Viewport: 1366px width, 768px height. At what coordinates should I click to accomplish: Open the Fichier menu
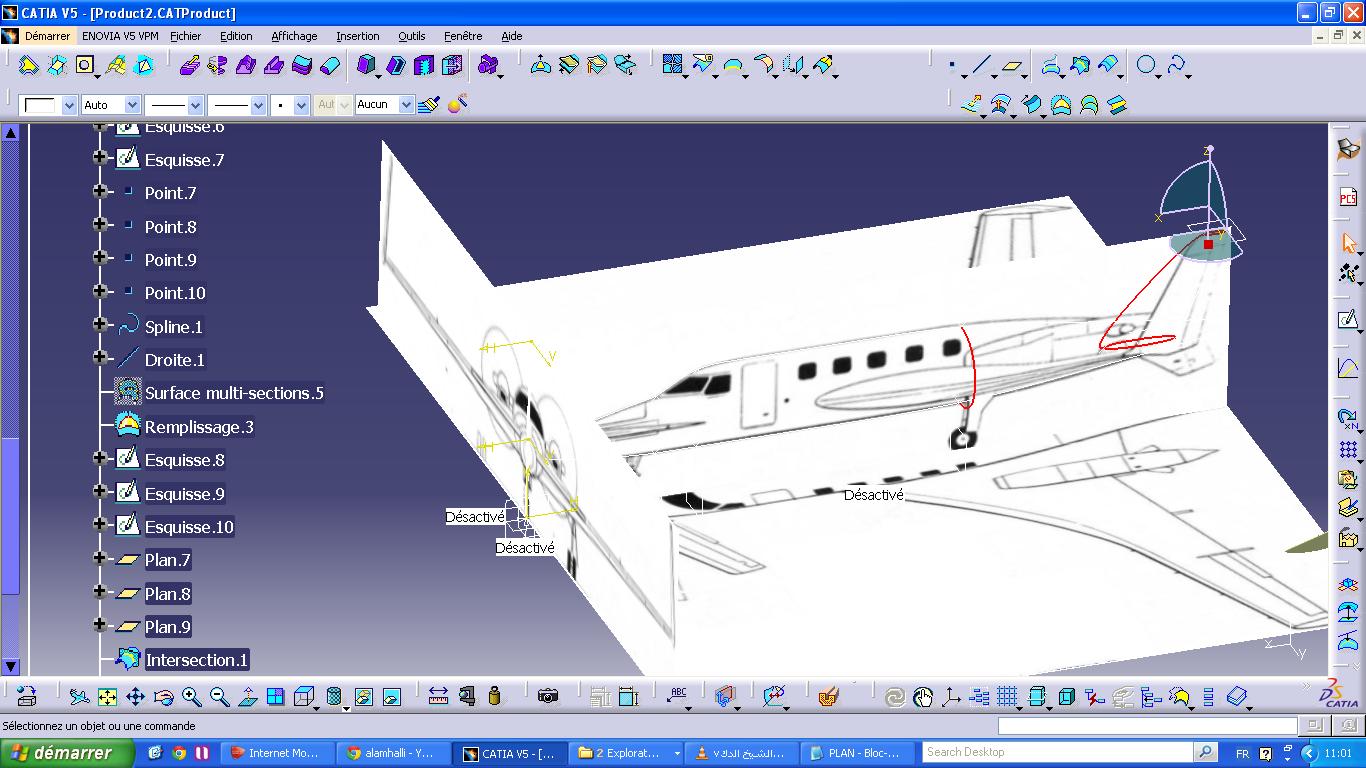tap(185, 36)
